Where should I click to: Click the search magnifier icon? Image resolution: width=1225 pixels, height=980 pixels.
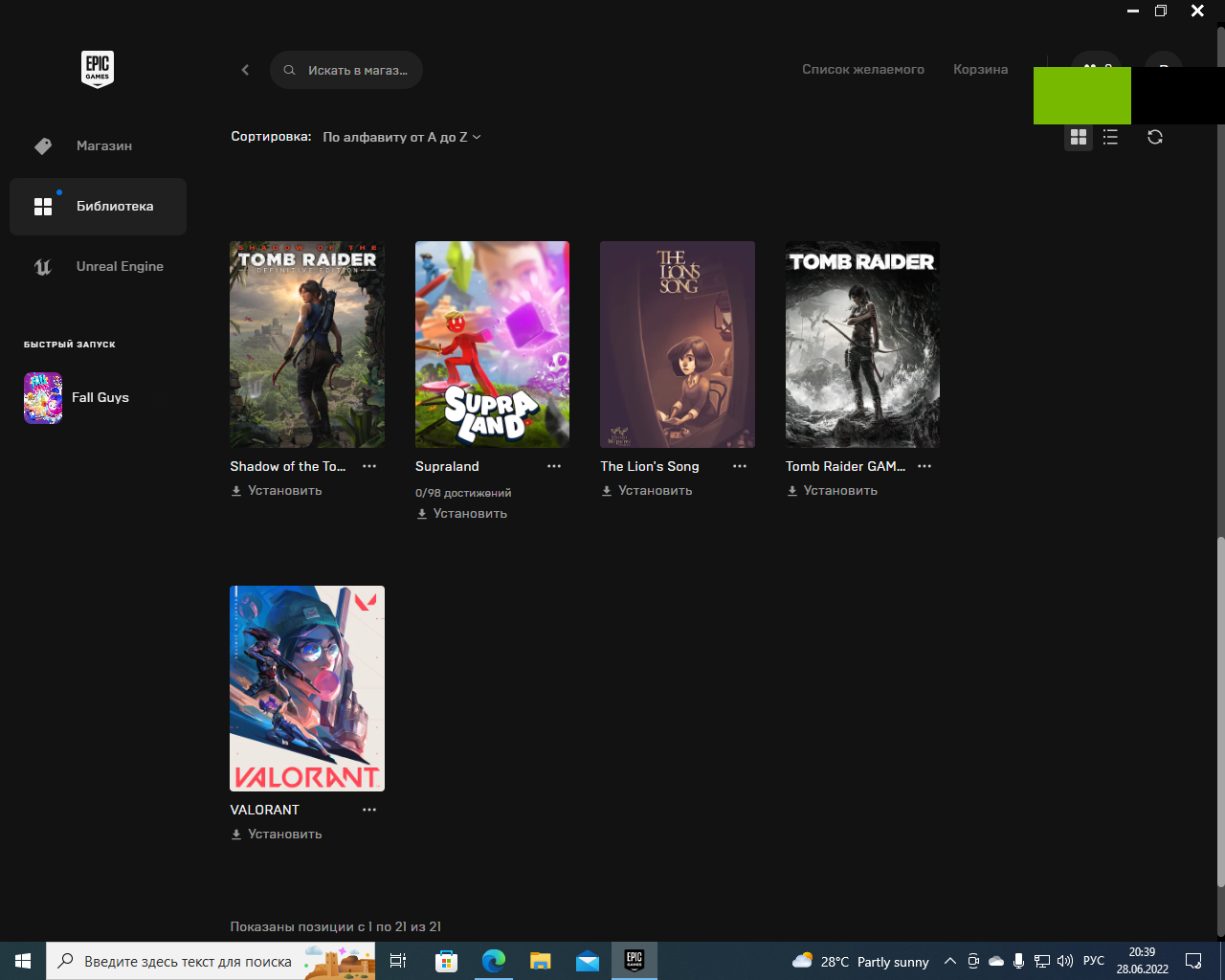click(289, 70)
